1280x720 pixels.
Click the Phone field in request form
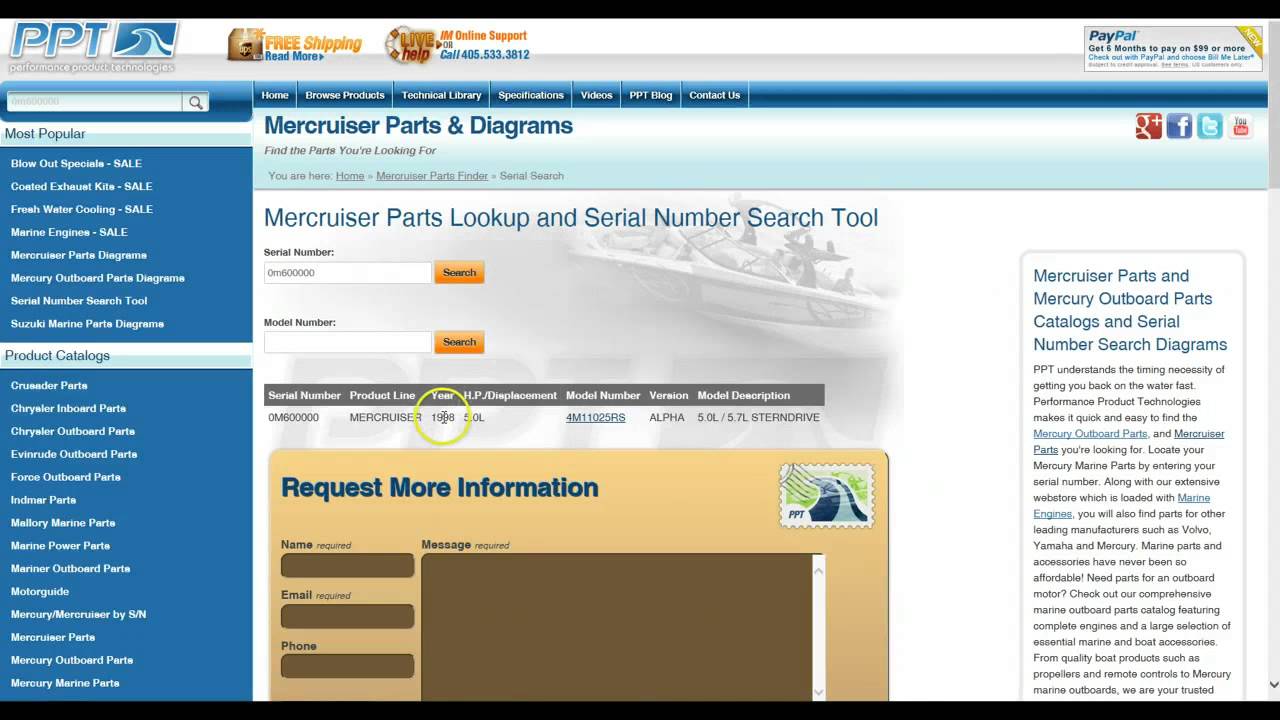[347, 666]
